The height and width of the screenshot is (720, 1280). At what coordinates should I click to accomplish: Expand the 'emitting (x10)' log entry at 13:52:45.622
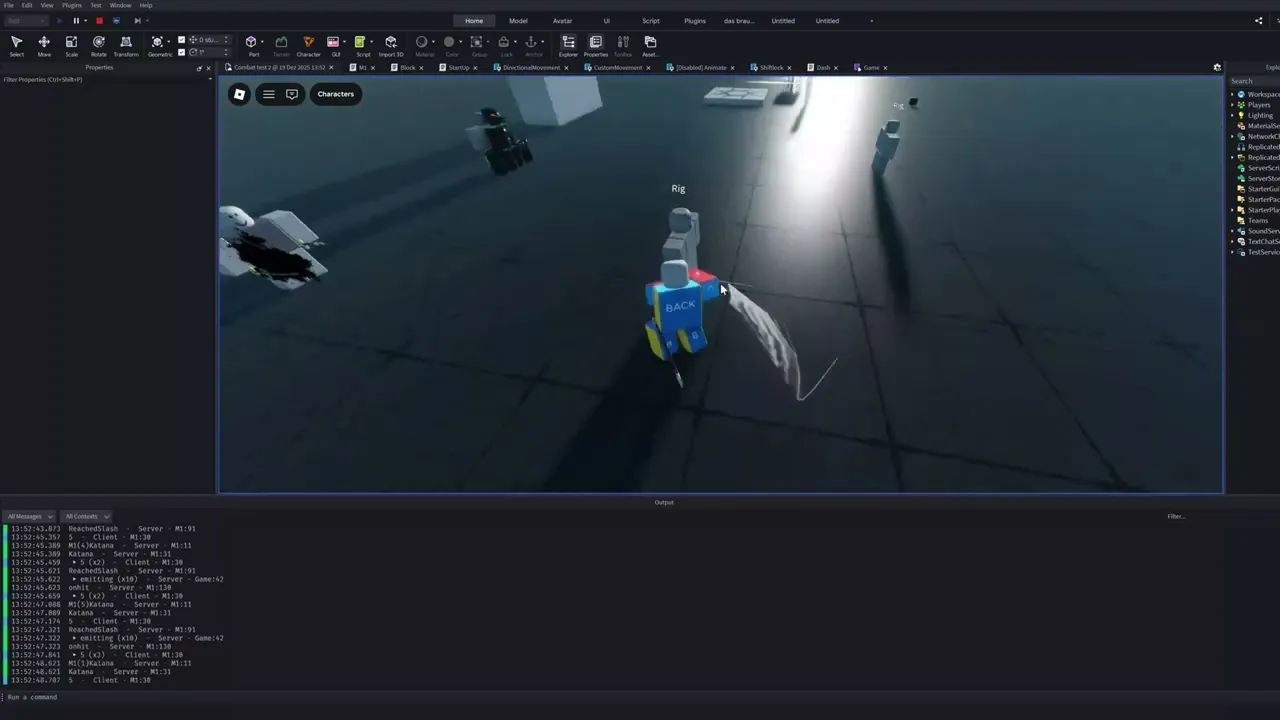[x=75, y=579]
